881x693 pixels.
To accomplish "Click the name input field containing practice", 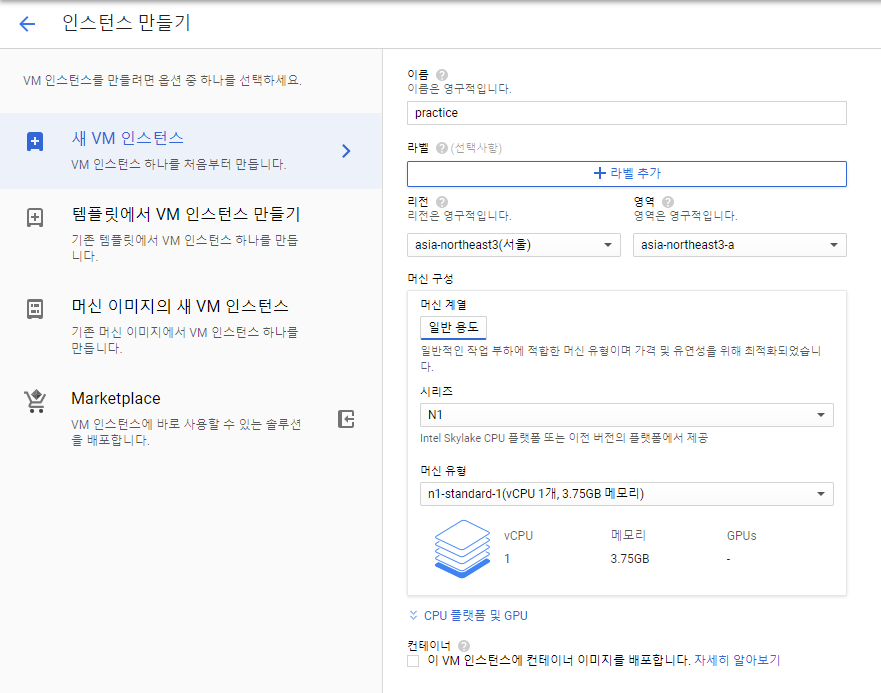I will [x=626, y=113].
